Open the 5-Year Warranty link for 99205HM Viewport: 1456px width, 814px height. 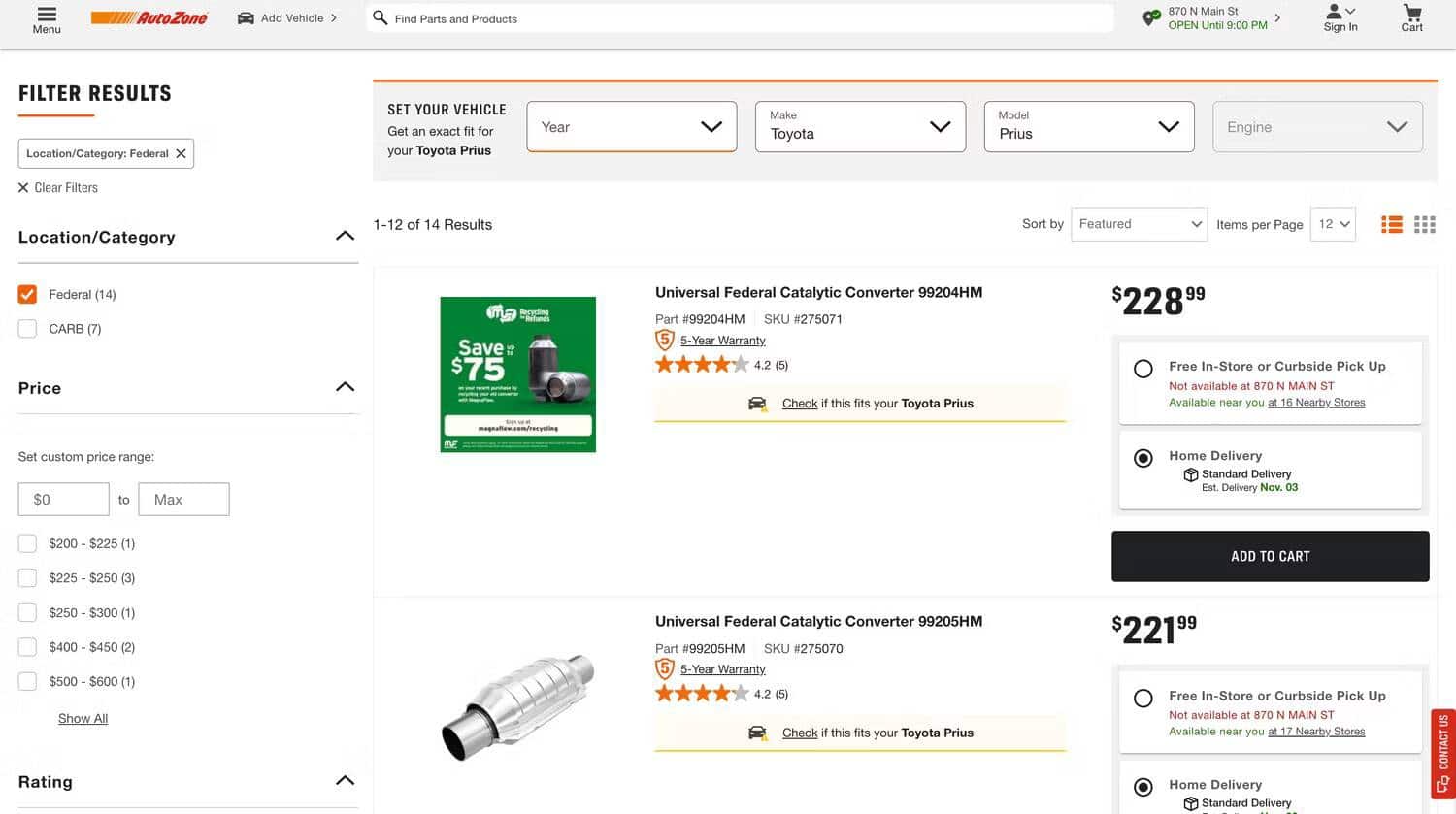[x=722, y=669]
